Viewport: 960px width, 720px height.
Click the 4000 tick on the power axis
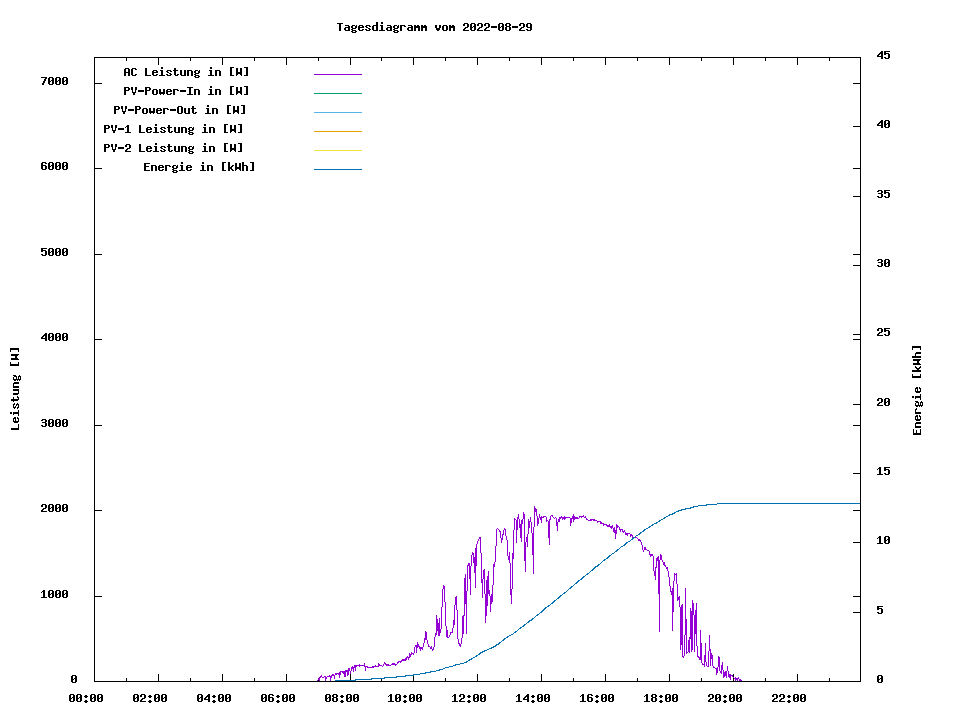pyautogui.click(x=54, y=338)
